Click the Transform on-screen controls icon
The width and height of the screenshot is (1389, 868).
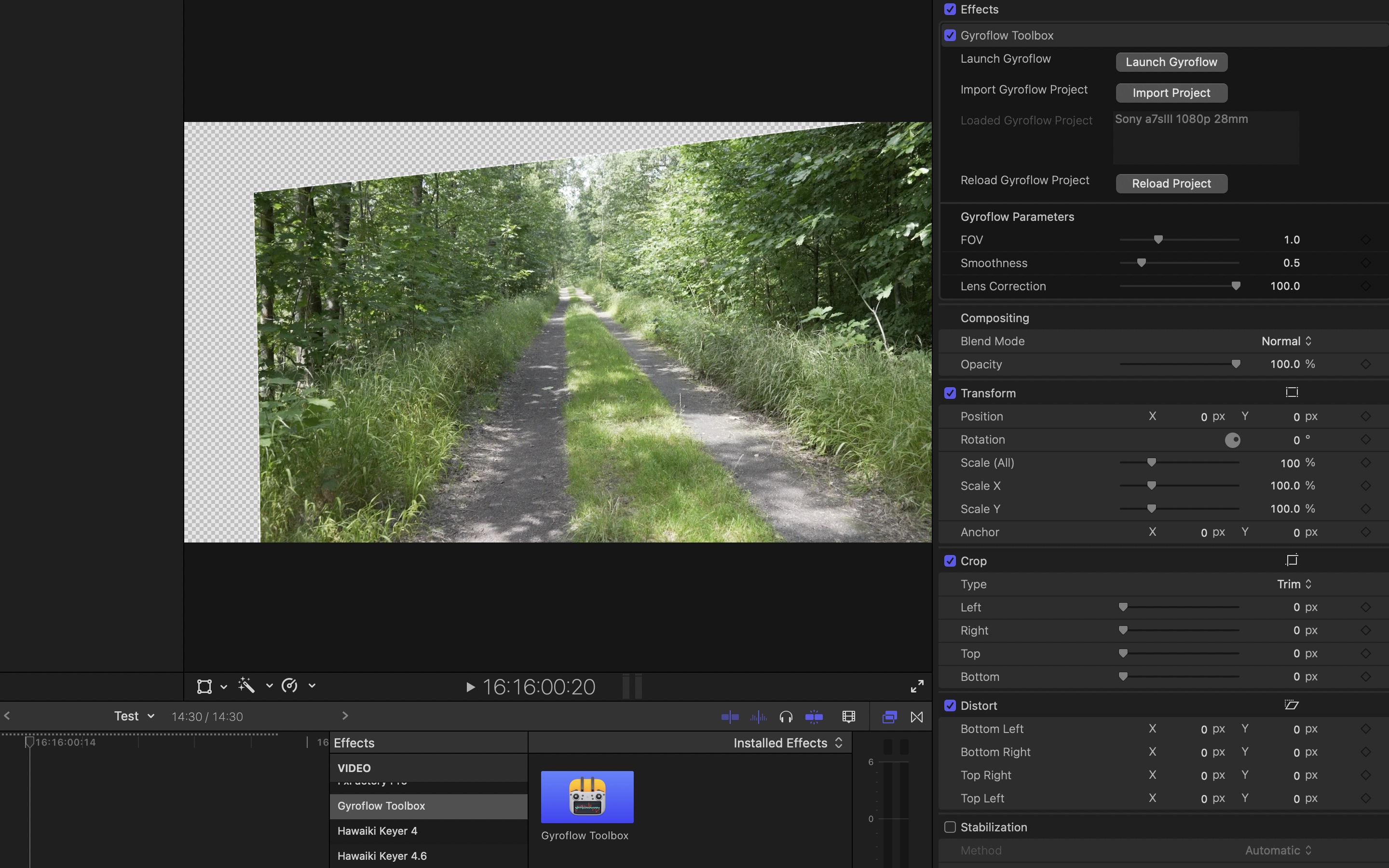1292,393
